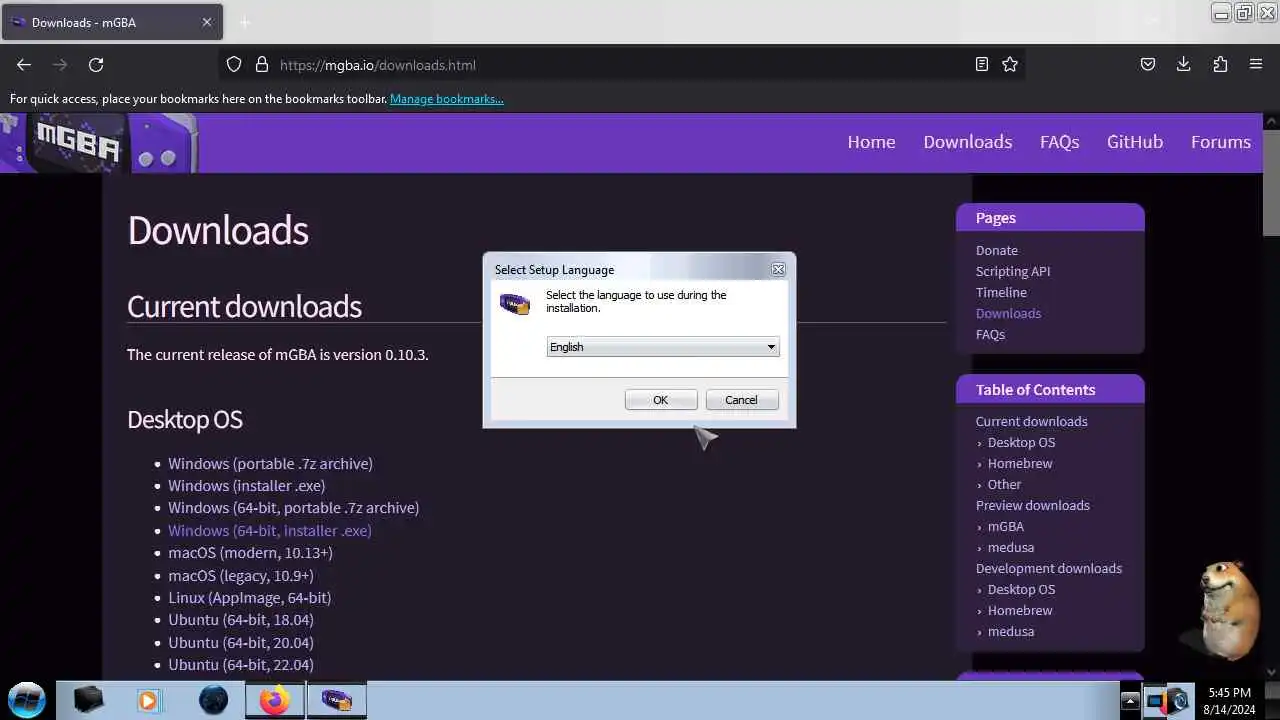Click the dark cube taskbar icon
Image resolution: width=1280 pixels, height=720 pixels.
[89, 700]
